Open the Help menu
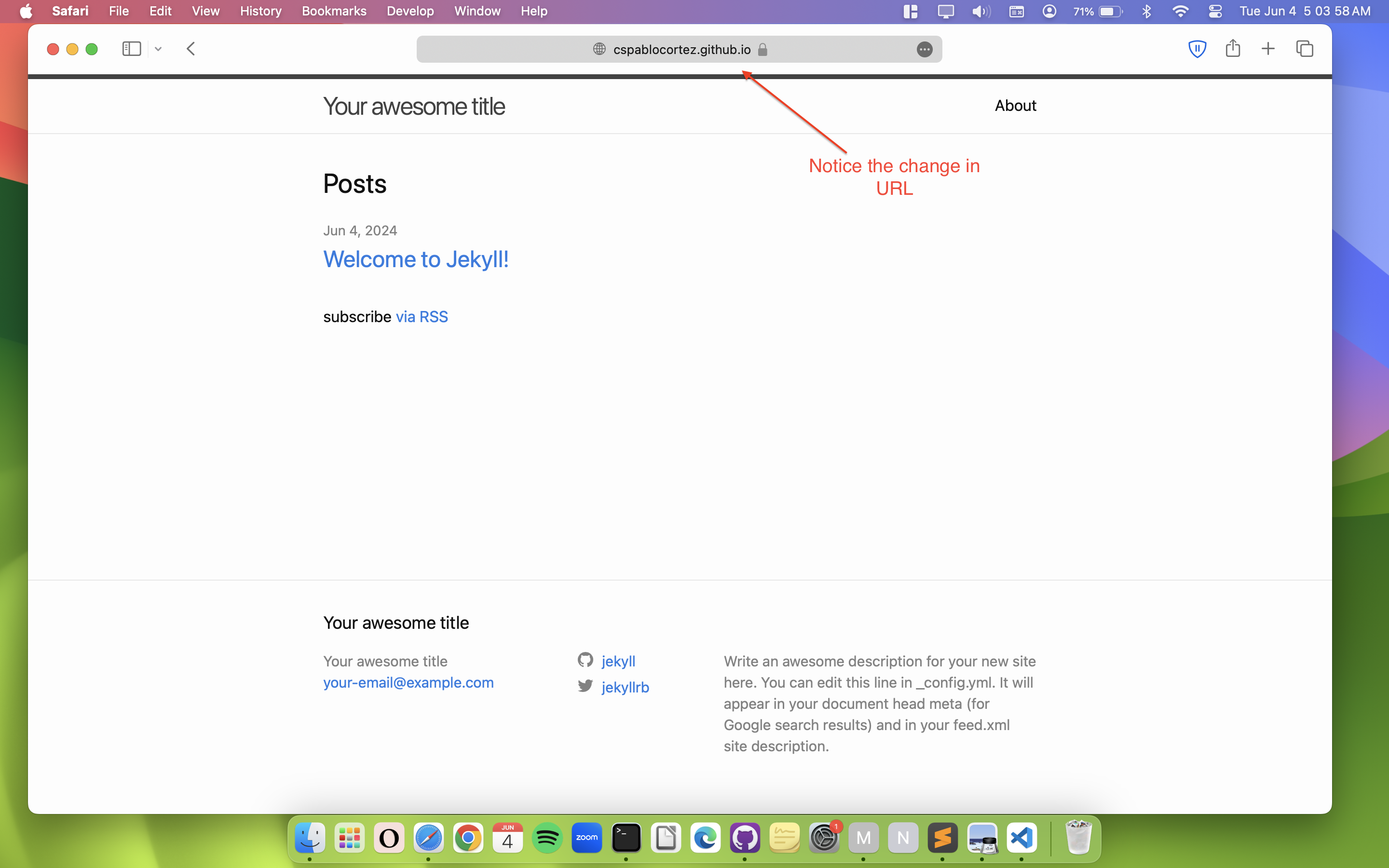 pos(534,11)
